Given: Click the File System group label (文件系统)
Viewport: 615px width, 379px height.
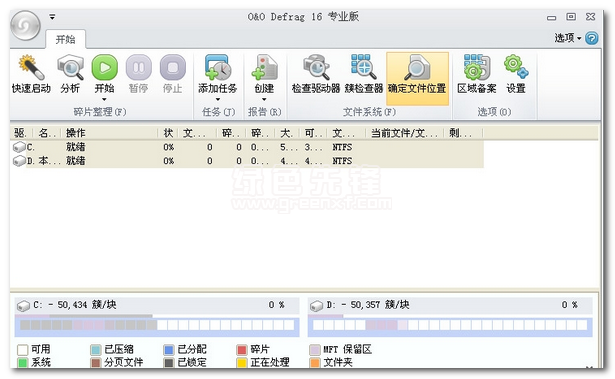Looking at the screenshot, I should click(x=369, y=112).
